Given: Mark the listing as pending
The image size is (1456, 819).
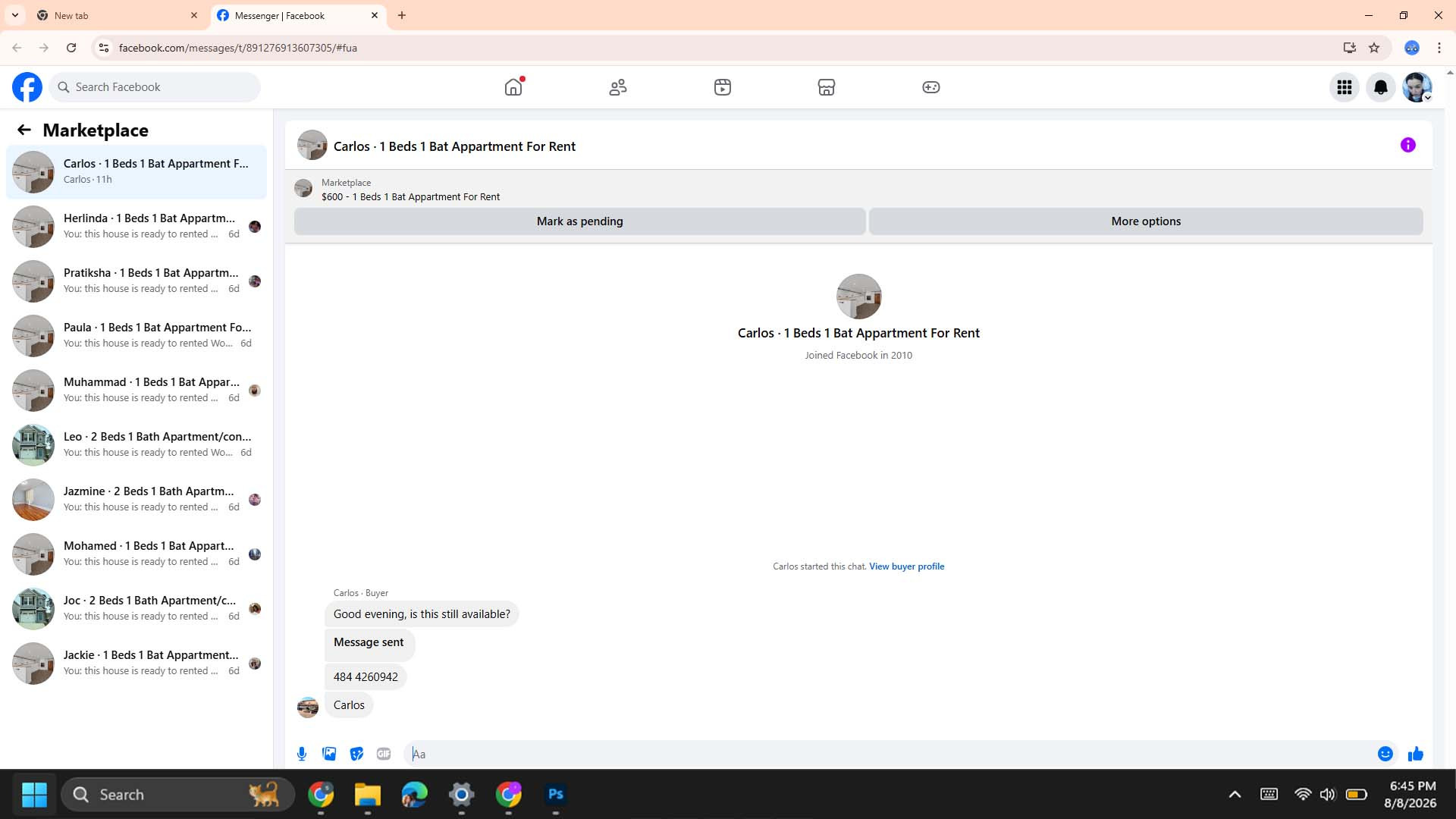Looking at the screenshot, I should (x=580, y=221).
